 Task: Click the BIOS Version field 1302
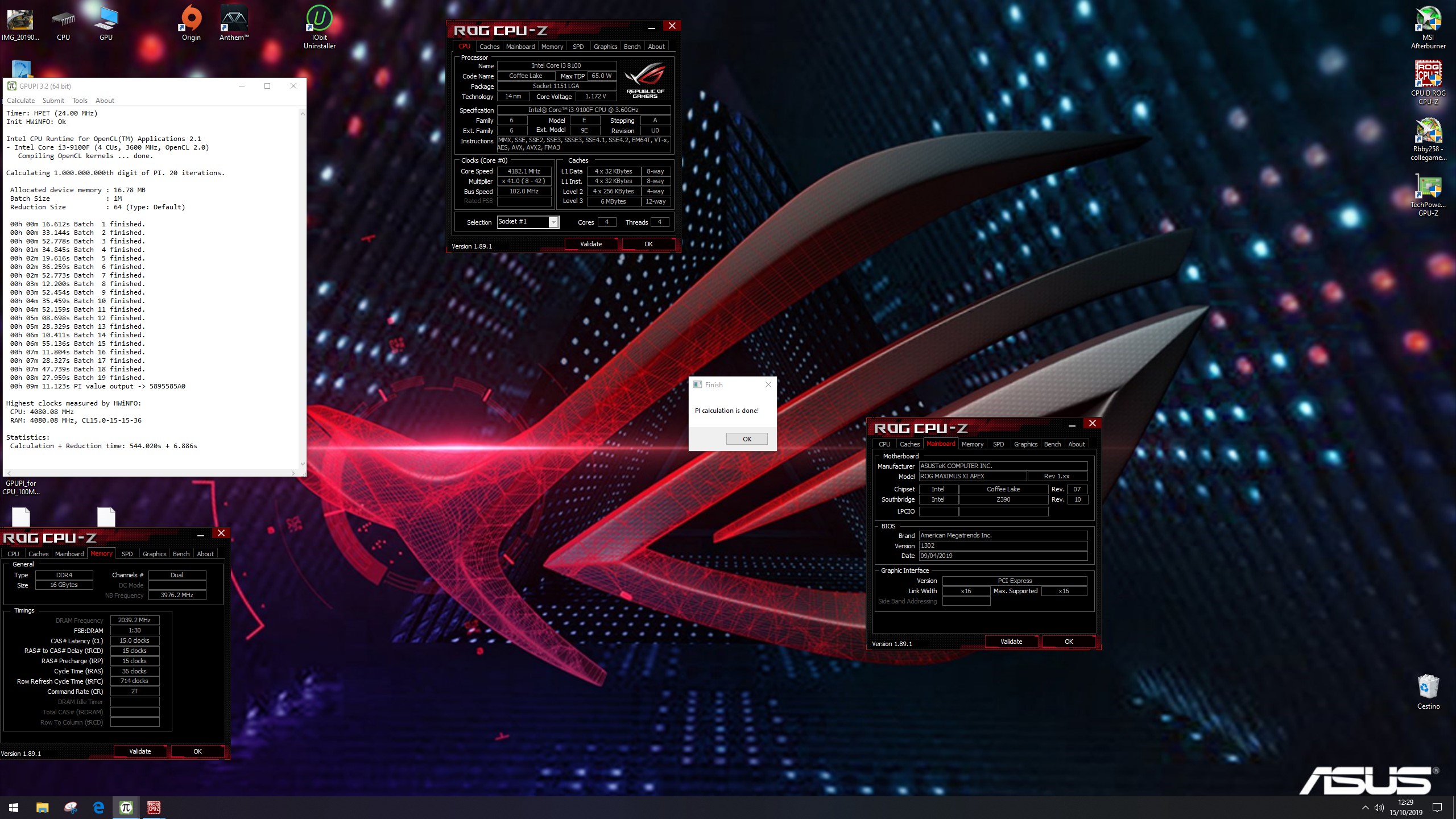click(1003, 546)
